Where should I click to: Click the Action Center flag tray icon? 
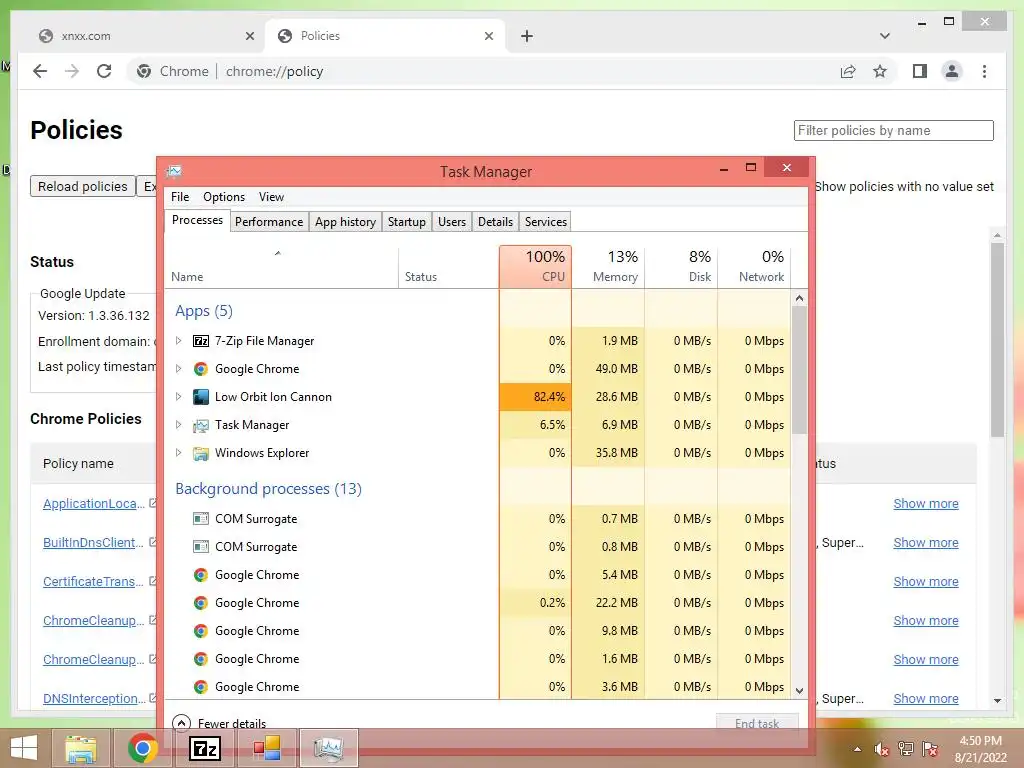pos(930,749)
